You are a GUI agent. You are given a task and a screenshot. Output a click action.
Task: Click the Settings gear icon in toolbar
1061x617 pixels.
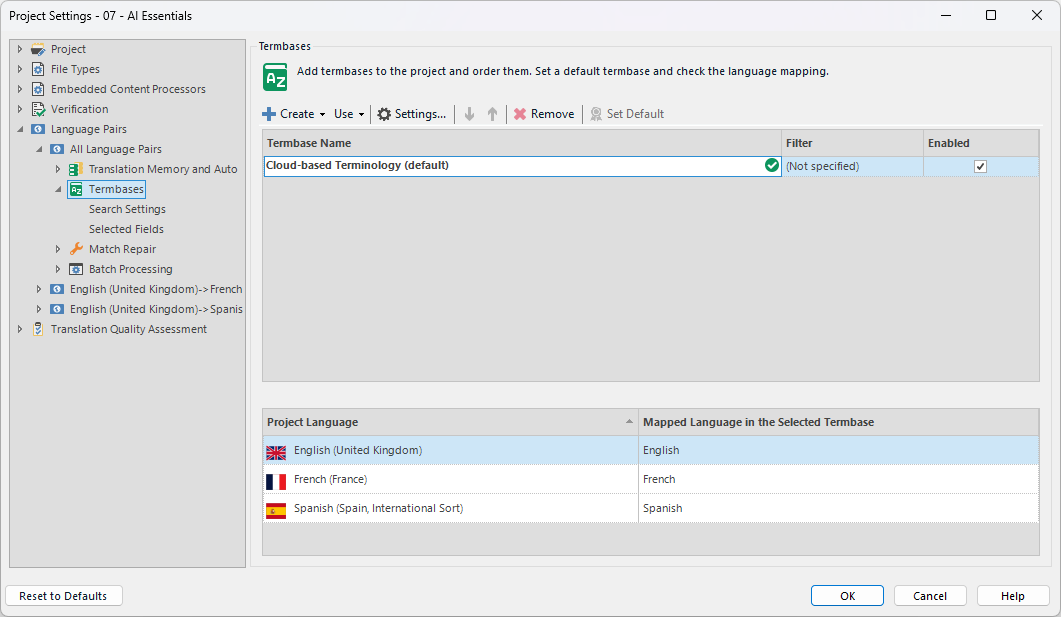tap(385, 113)
